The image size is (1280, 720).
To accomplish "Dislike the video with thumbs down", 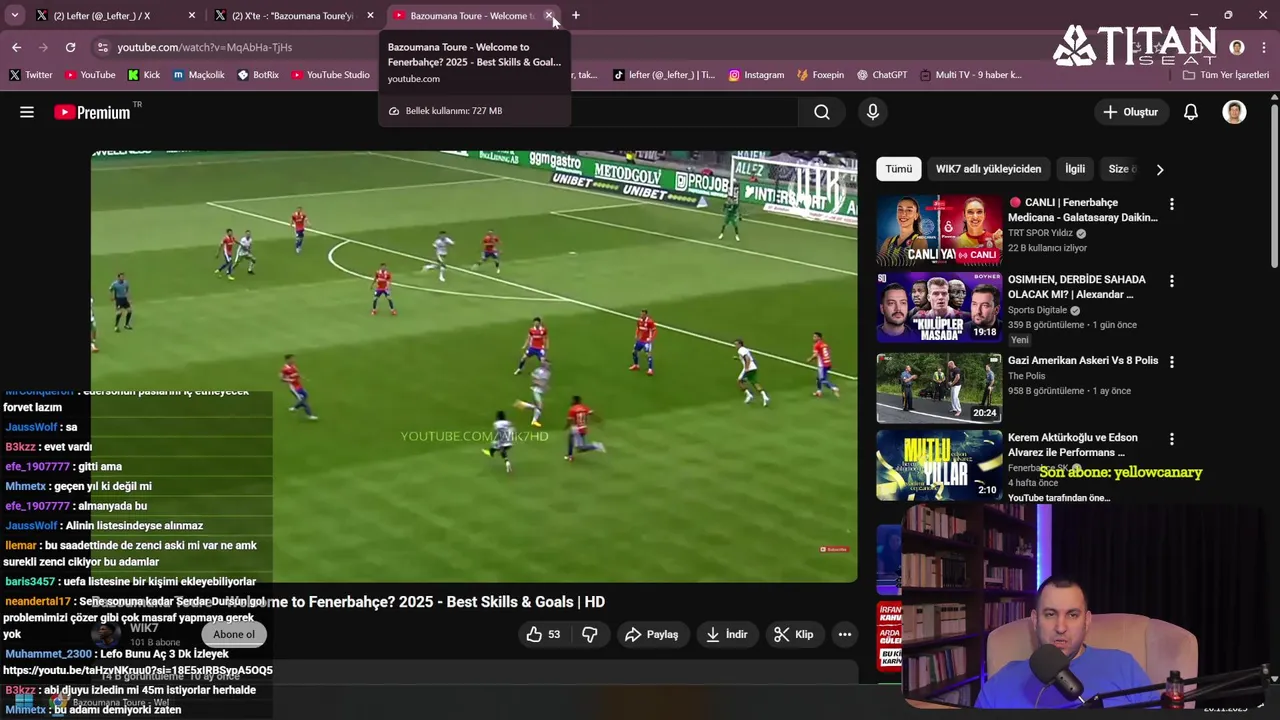I will 590,634.
